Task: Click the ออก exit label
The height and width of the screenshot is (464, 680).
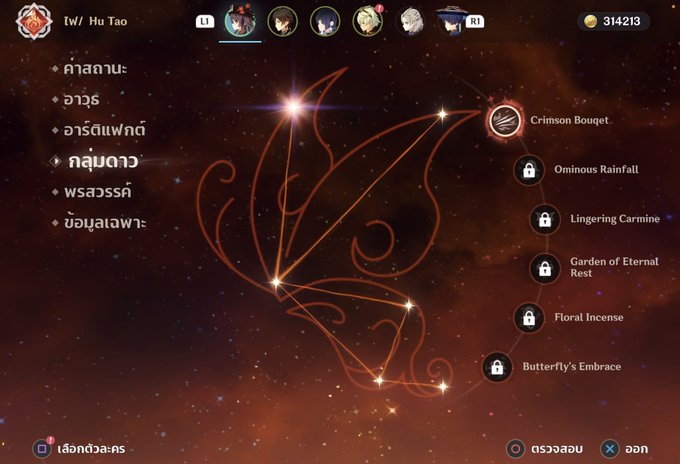Action: [637, 448]
